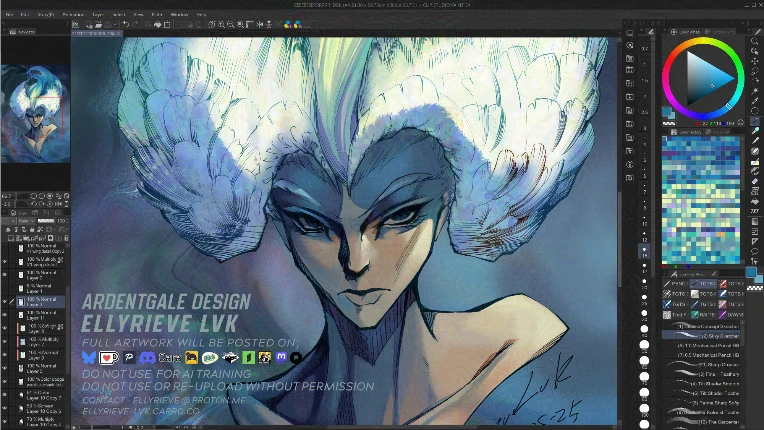Select the Eyedropper tool
The width and height of the screenshot is (764, 430).
pos(755,101)
